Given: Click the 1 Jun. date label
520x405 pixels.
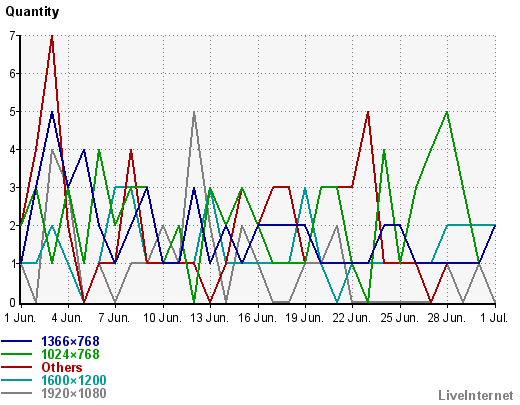Looking at the screenshot, I should (x=20, y=318).
